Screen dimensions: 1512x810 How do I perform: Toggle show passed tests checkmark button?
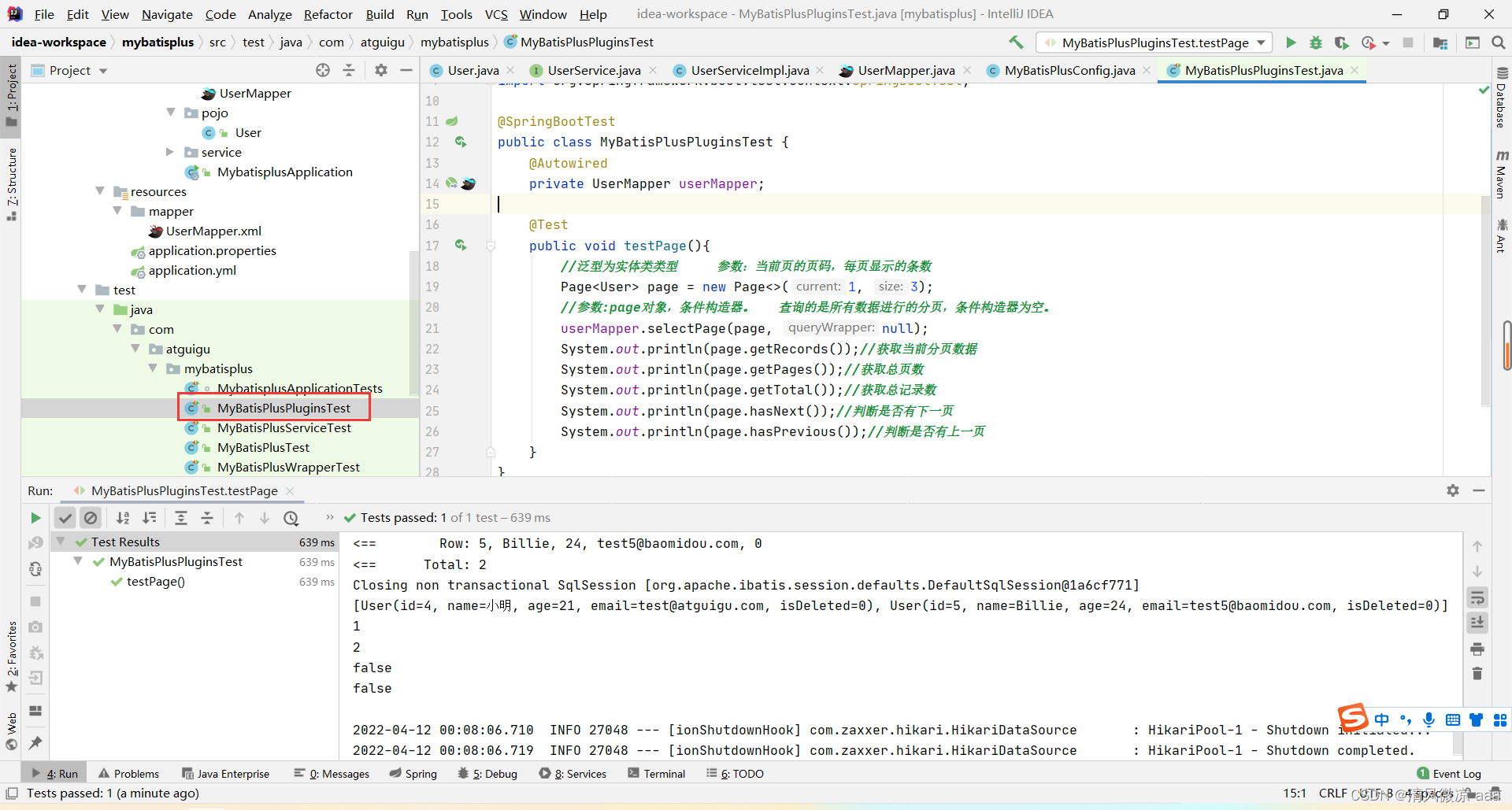65,518
